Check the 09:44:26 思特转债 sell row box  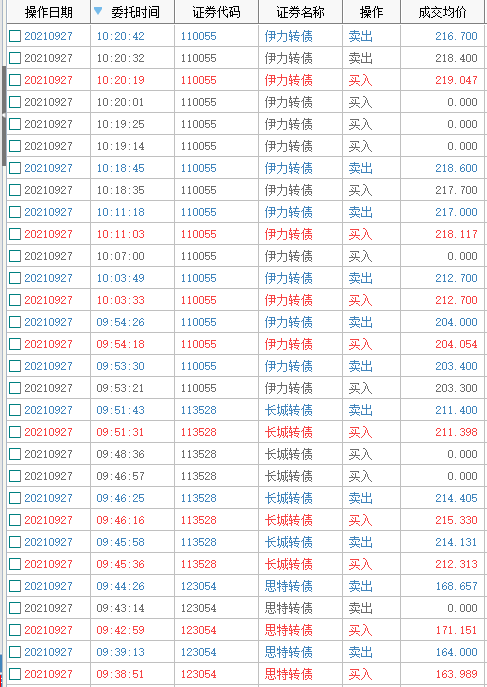(x=15, y=586)
